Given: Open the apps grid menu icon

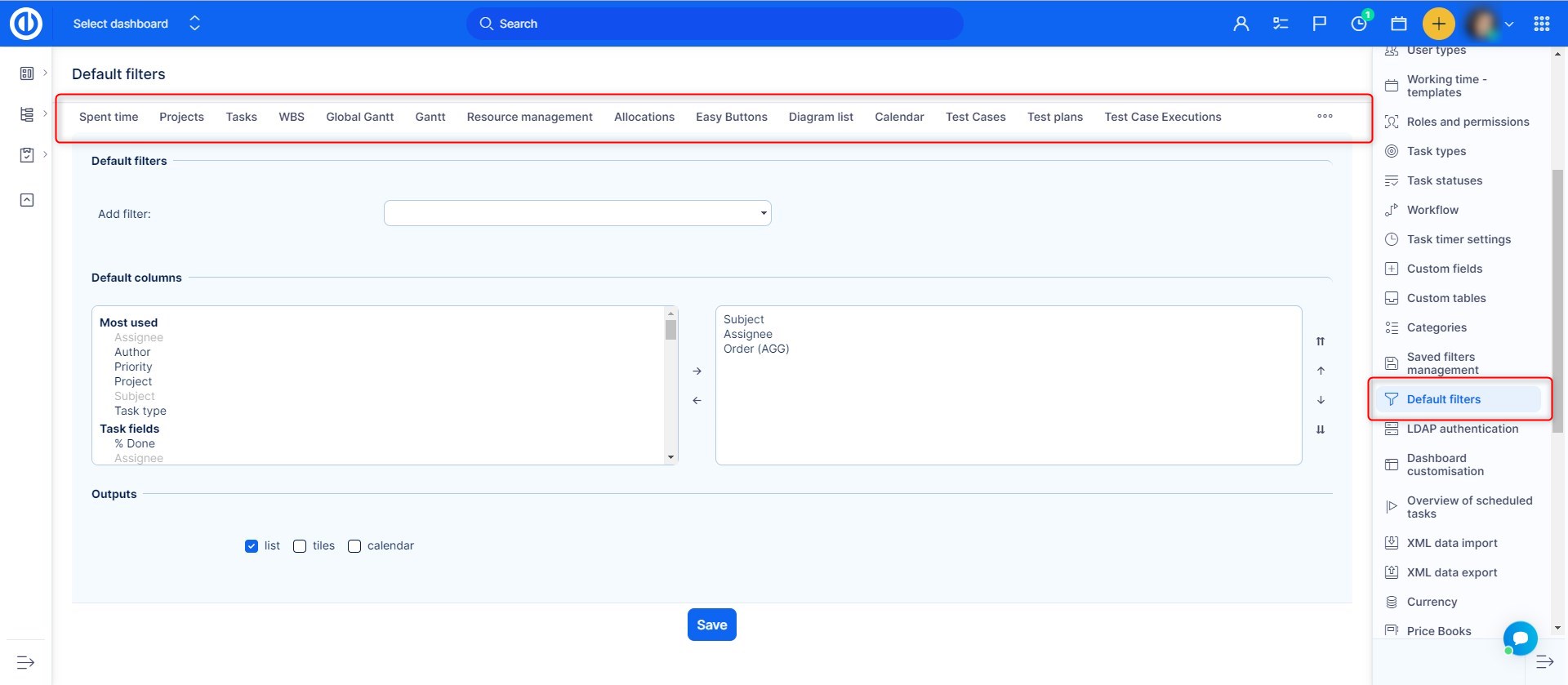Looking at the screenshot, I should (x=1541, y=24).
